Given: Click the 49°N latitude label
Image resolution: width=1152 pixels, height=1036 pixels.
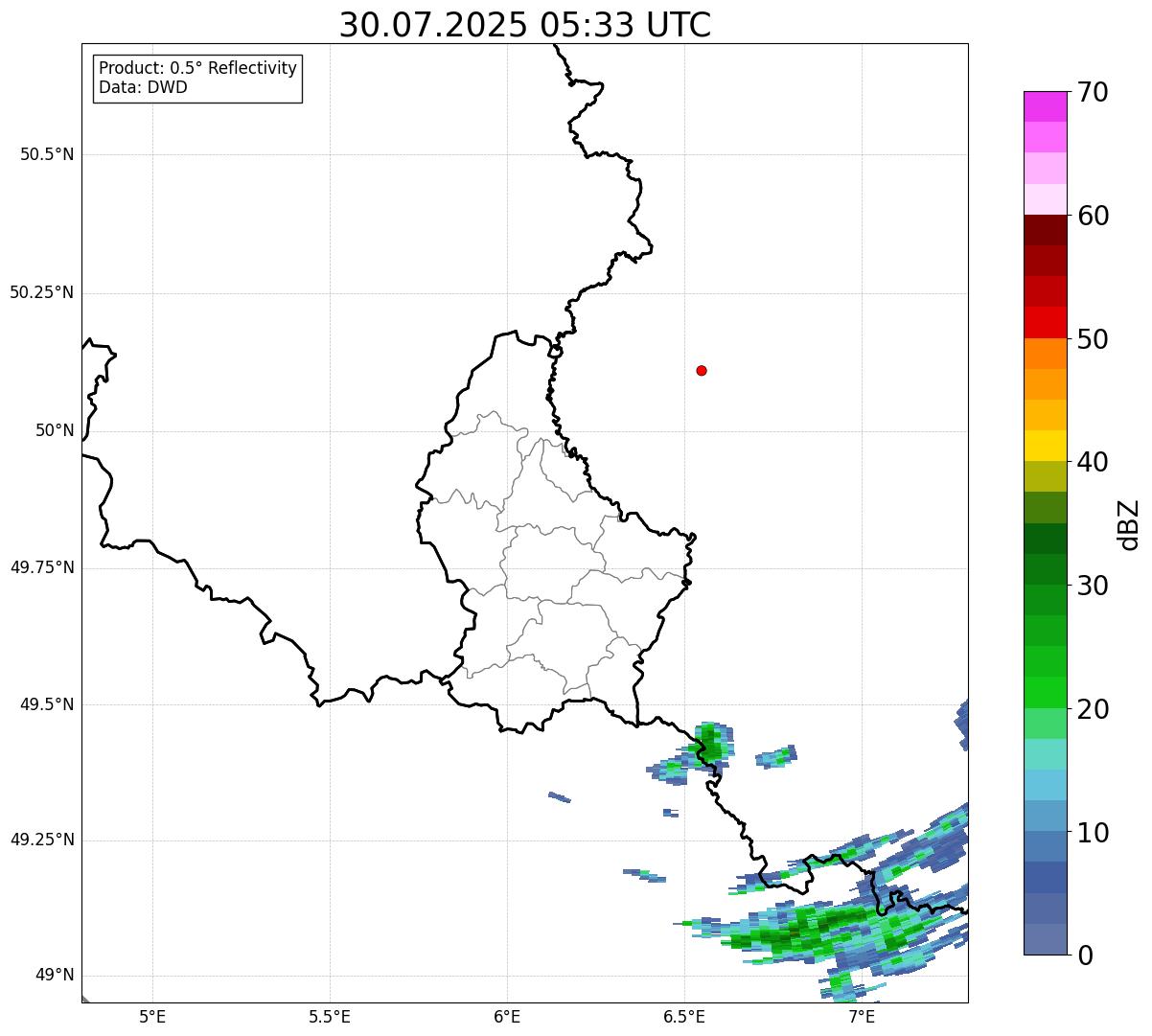Looking at the screenshot, I should pos(55,976).
